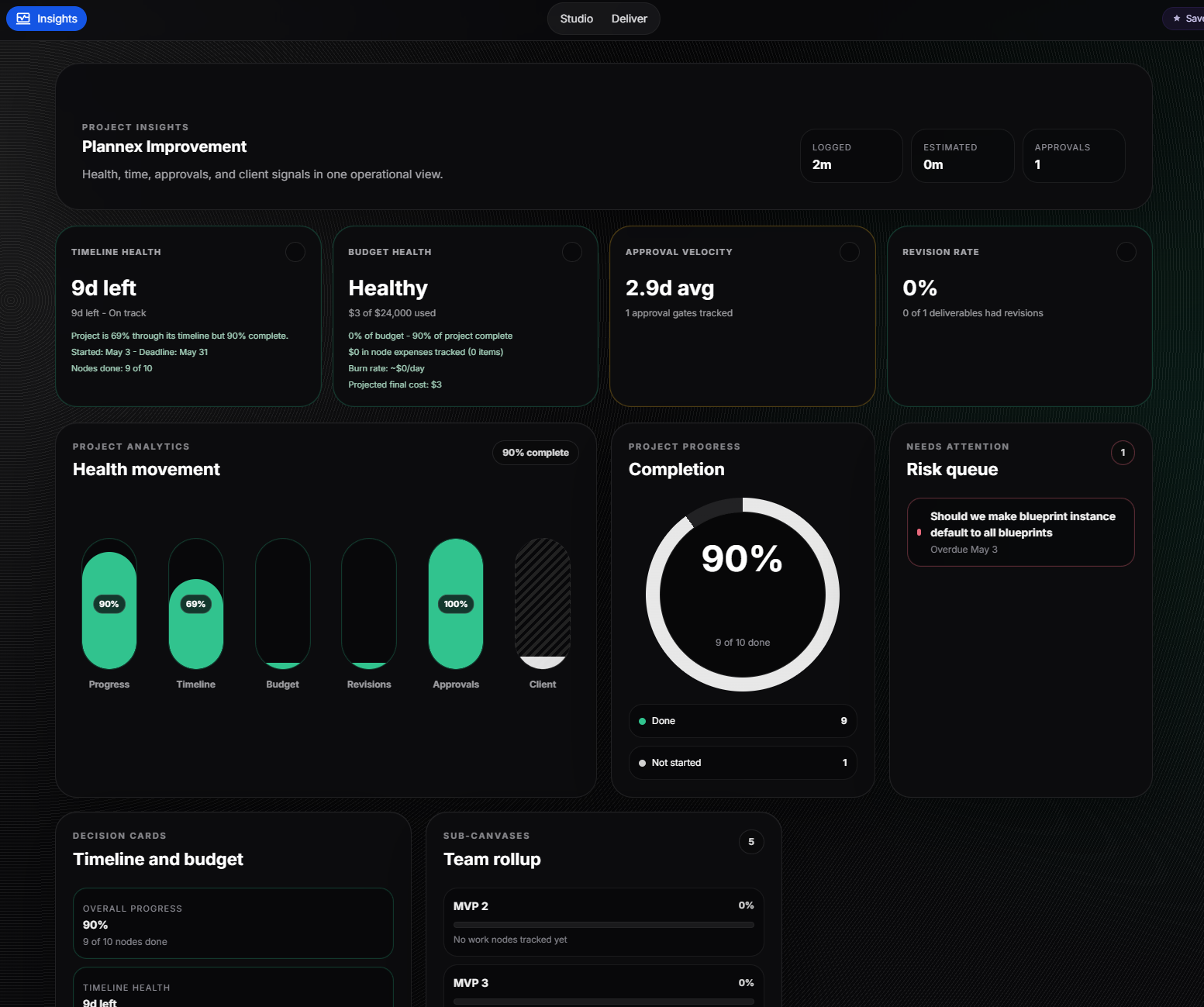Click the 'Healthy' budget heading
The width and height of the screenshot is (1204, 1007).
(388, 288)
